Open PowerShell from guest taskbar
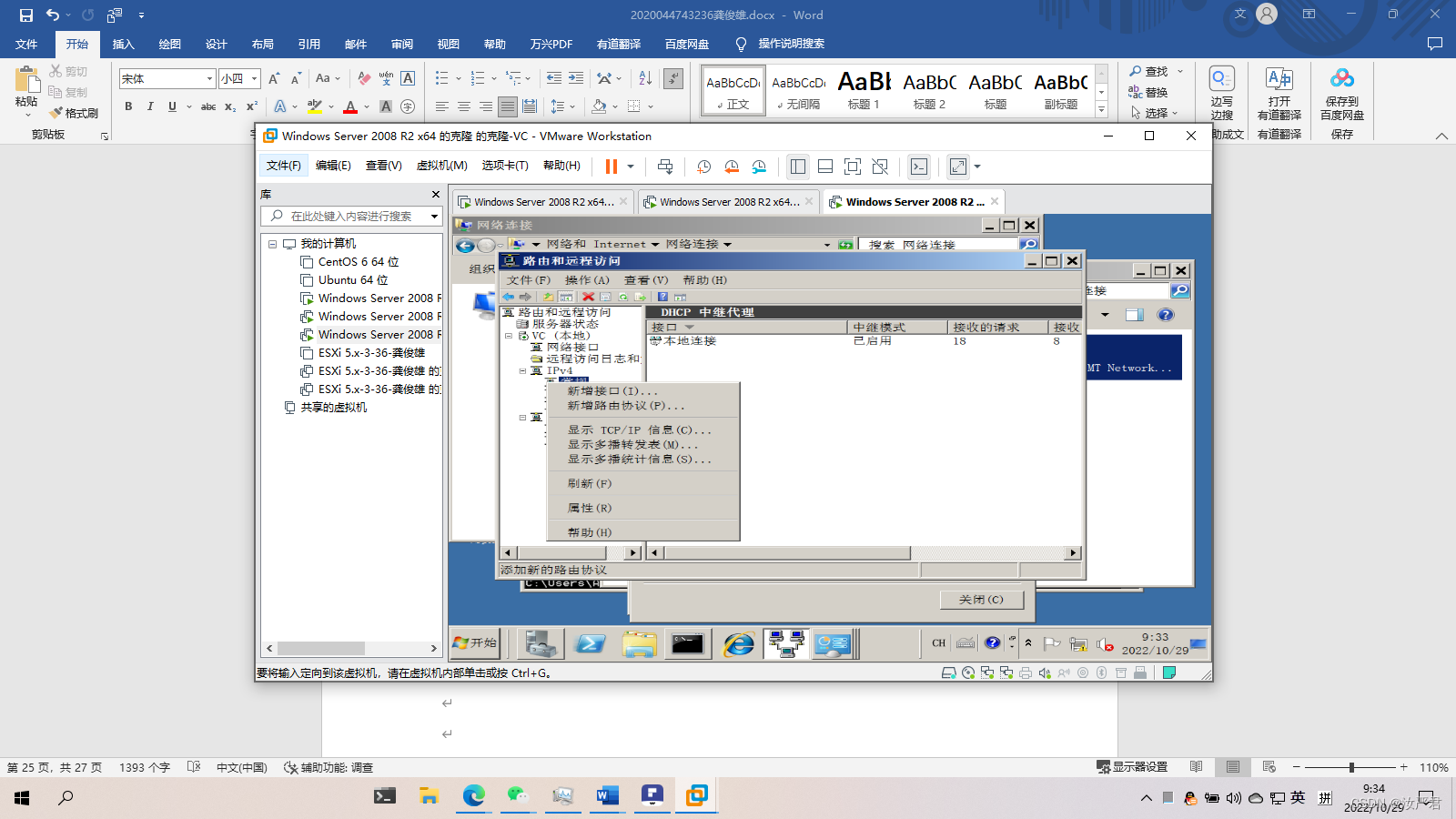Screen dimensions: 1456x819 pos(590,643)
